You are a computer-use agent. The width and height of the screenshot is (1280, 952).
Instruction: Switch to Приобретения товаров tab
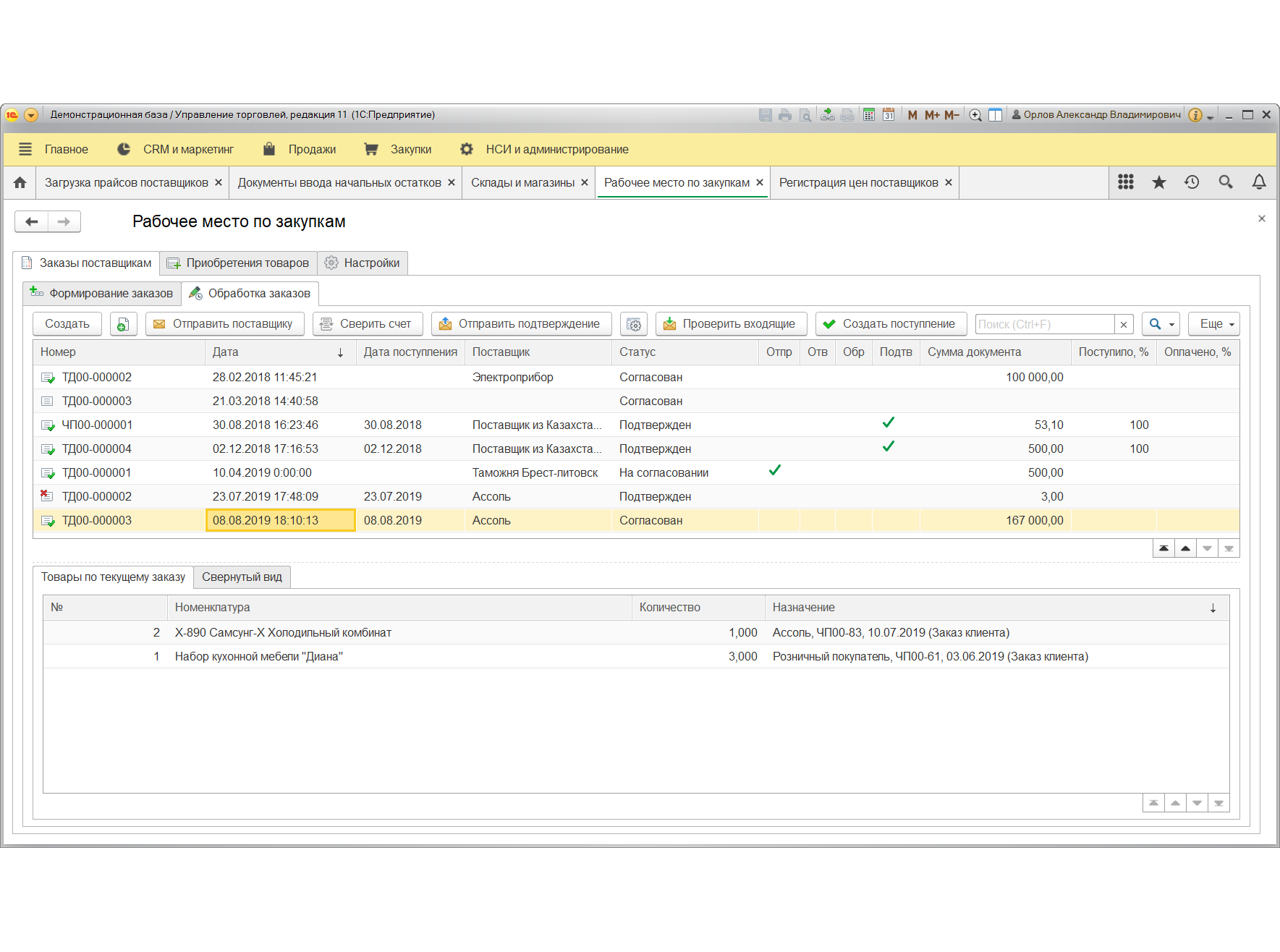click(x=238, y=263)
